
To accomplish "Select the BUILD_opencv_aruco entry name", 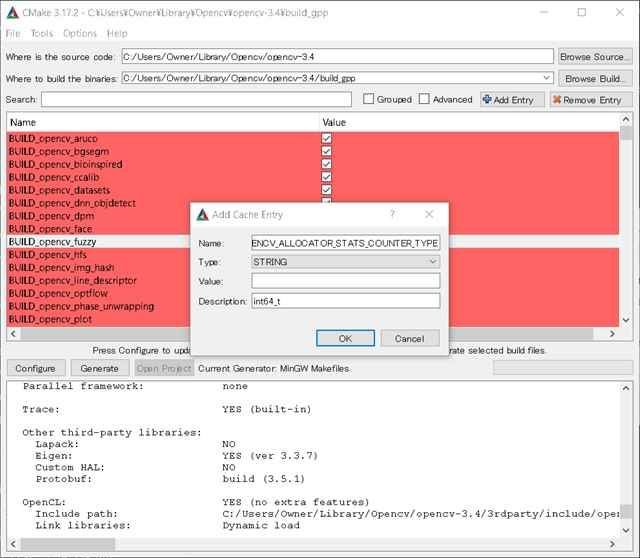I will [53, 139].
